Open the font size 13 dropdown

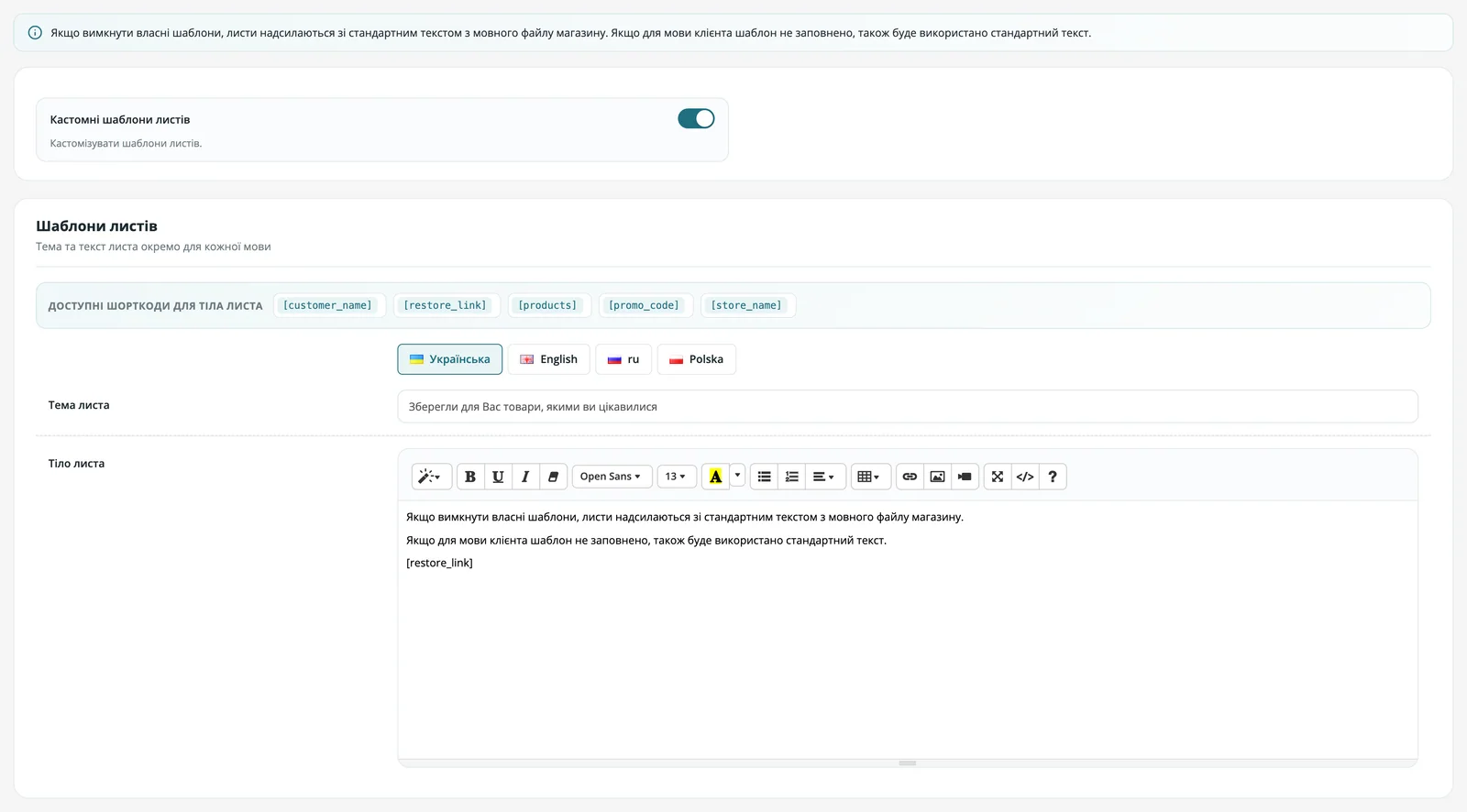tap(677, 477)
